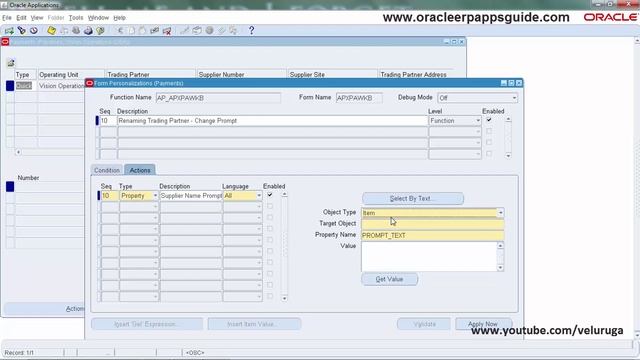
Task: Click the up arrow on the Value box scrollbar
Action: 500,246
